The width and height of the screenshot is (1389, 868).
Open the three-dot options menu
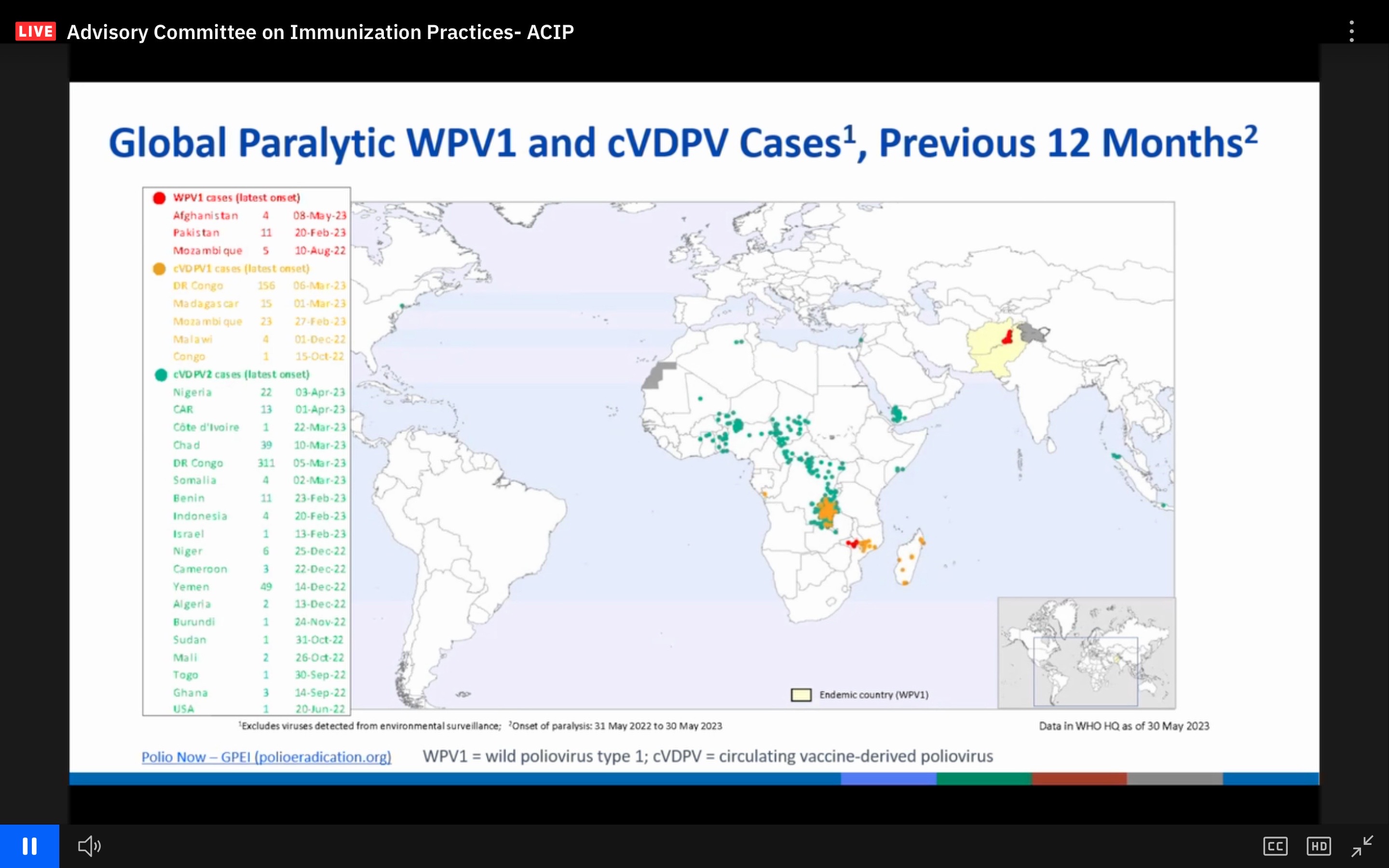[1352, 31]
